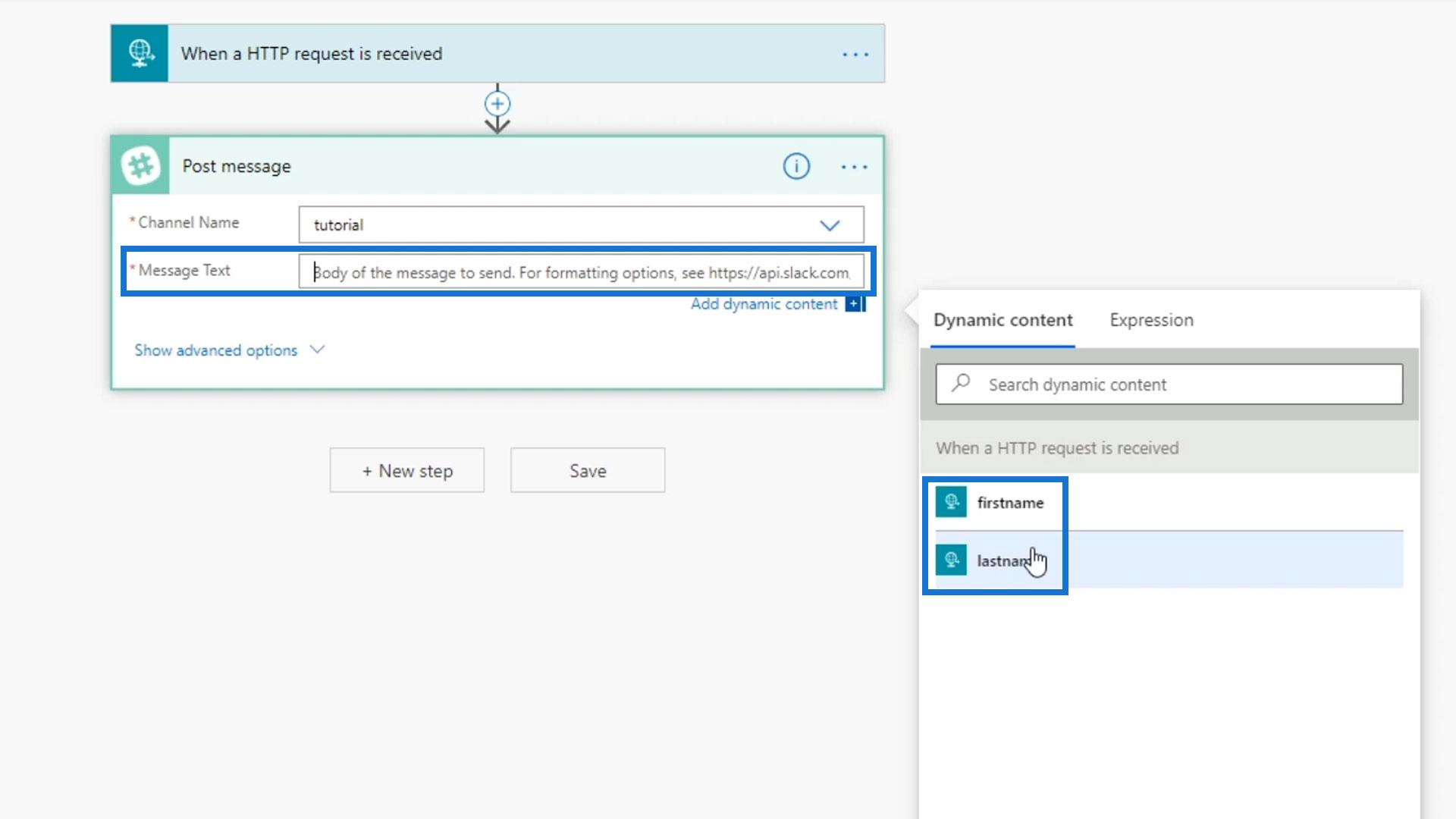Click the firstname dynamic content icon
The image size is (1456, 819).
951,502
